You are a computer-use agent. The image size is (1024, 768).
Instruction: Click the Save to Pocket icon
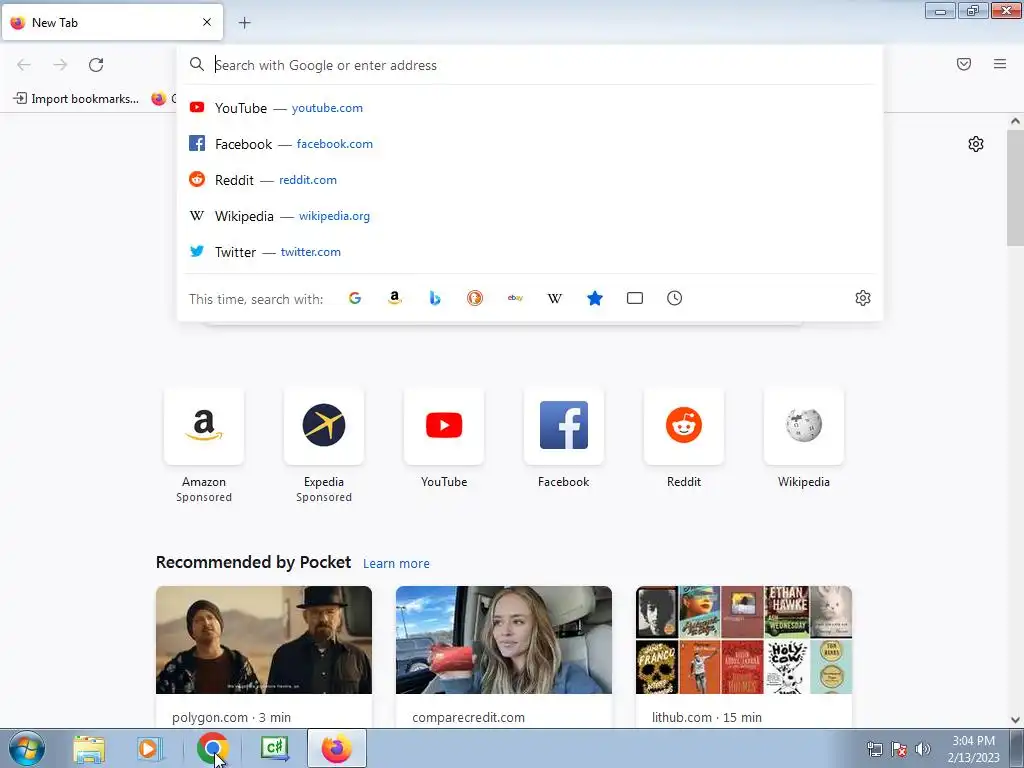tap(964, 64)
